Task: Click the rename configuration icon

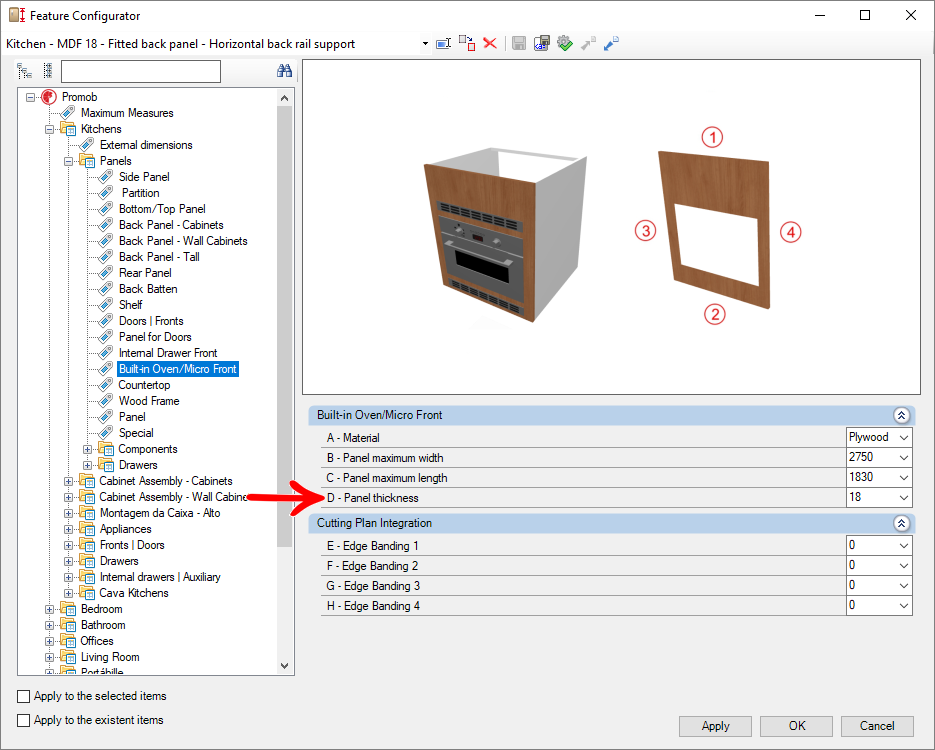Action: [443, 44]
